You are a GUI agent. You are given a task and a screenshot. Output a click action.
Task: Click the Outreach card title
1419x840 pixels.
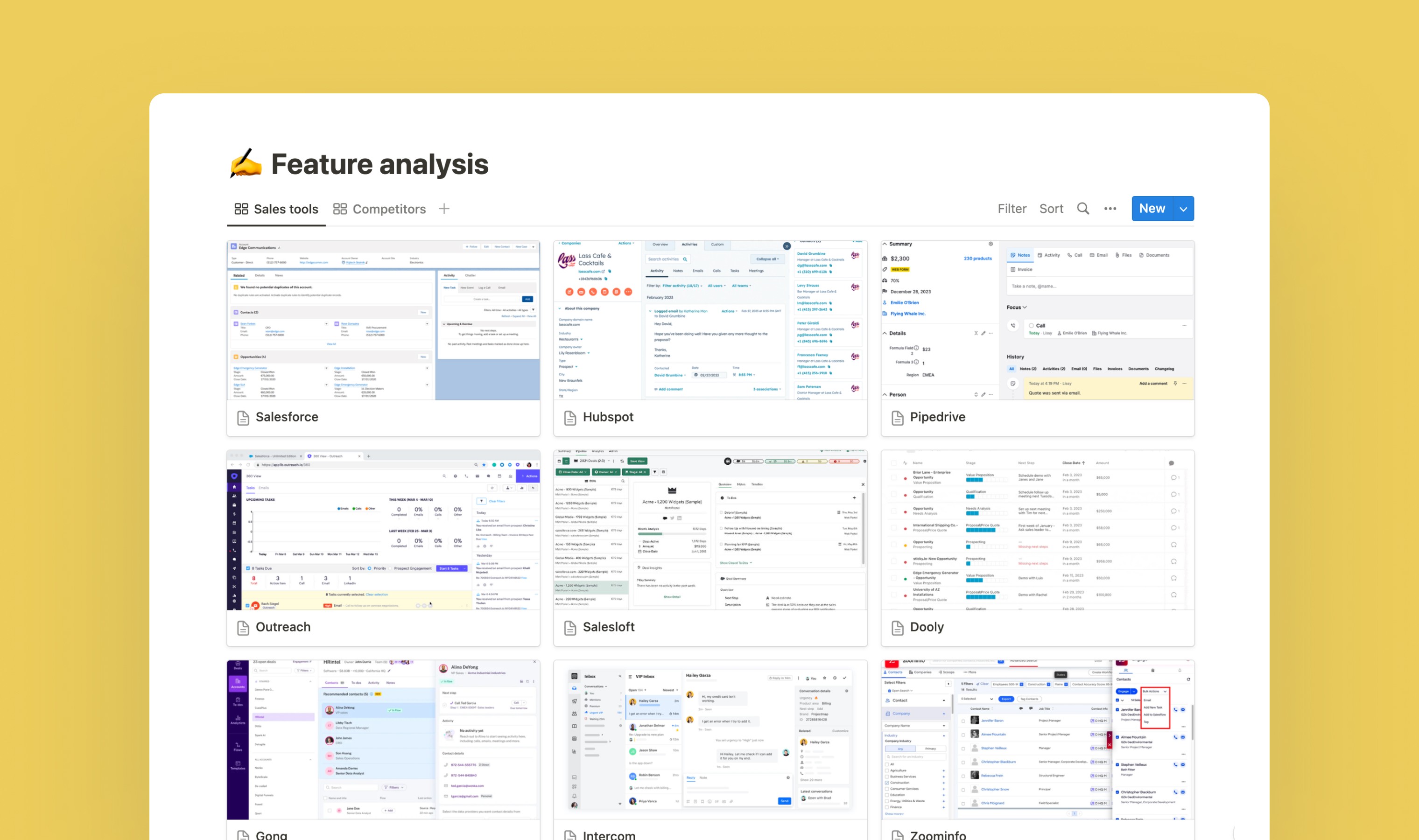point(283,627)
